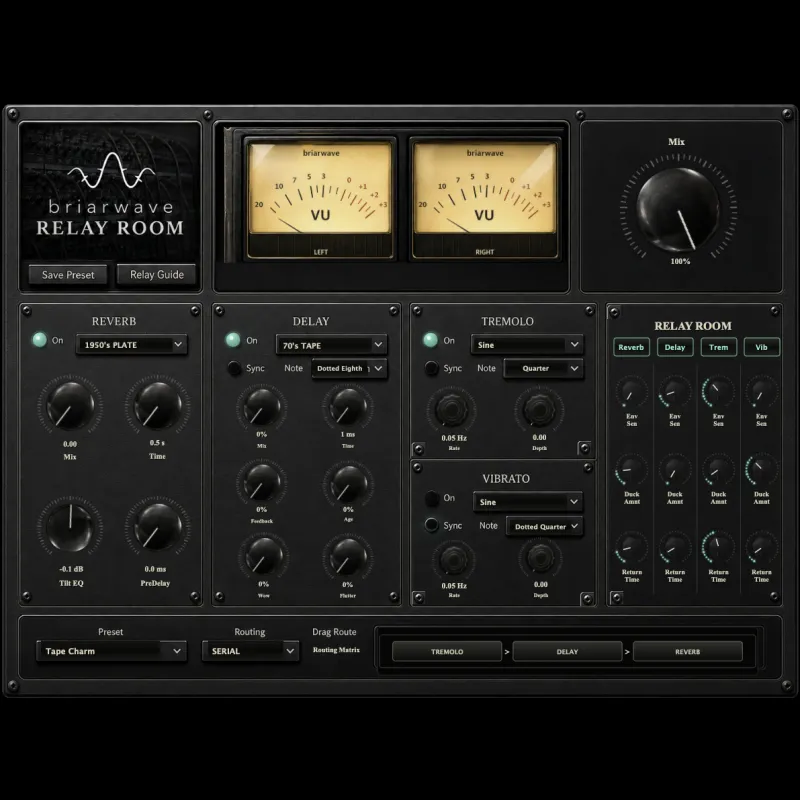Click the DELAY routing block
Image resolution: width=800 pixels, height=800 pixels.
coord(567,652)
